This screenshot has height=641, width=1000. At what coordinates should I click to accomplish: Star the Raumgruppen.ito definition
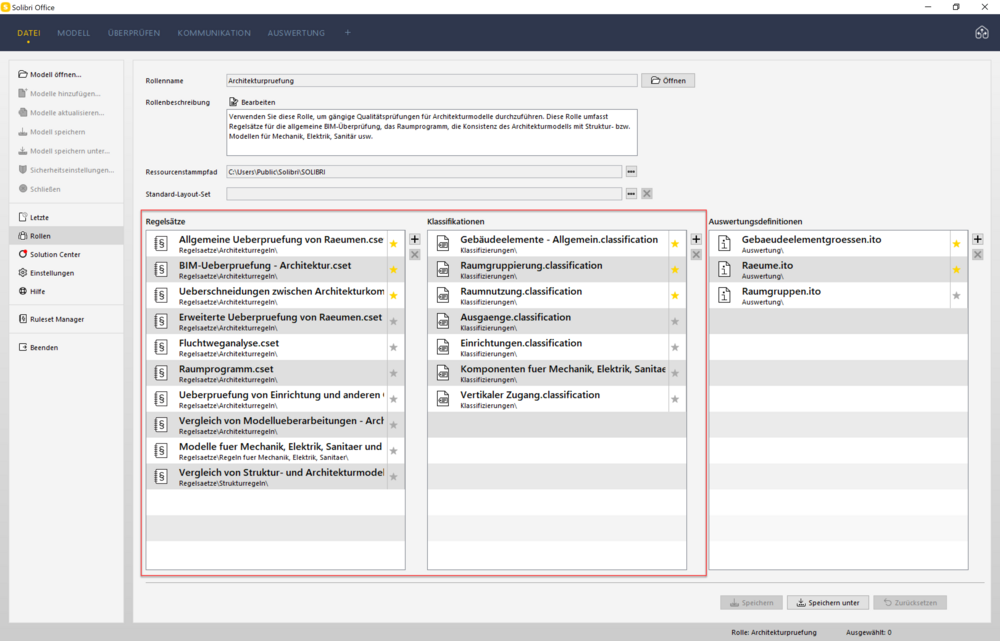pyautogui.click(x=956, y=295)
